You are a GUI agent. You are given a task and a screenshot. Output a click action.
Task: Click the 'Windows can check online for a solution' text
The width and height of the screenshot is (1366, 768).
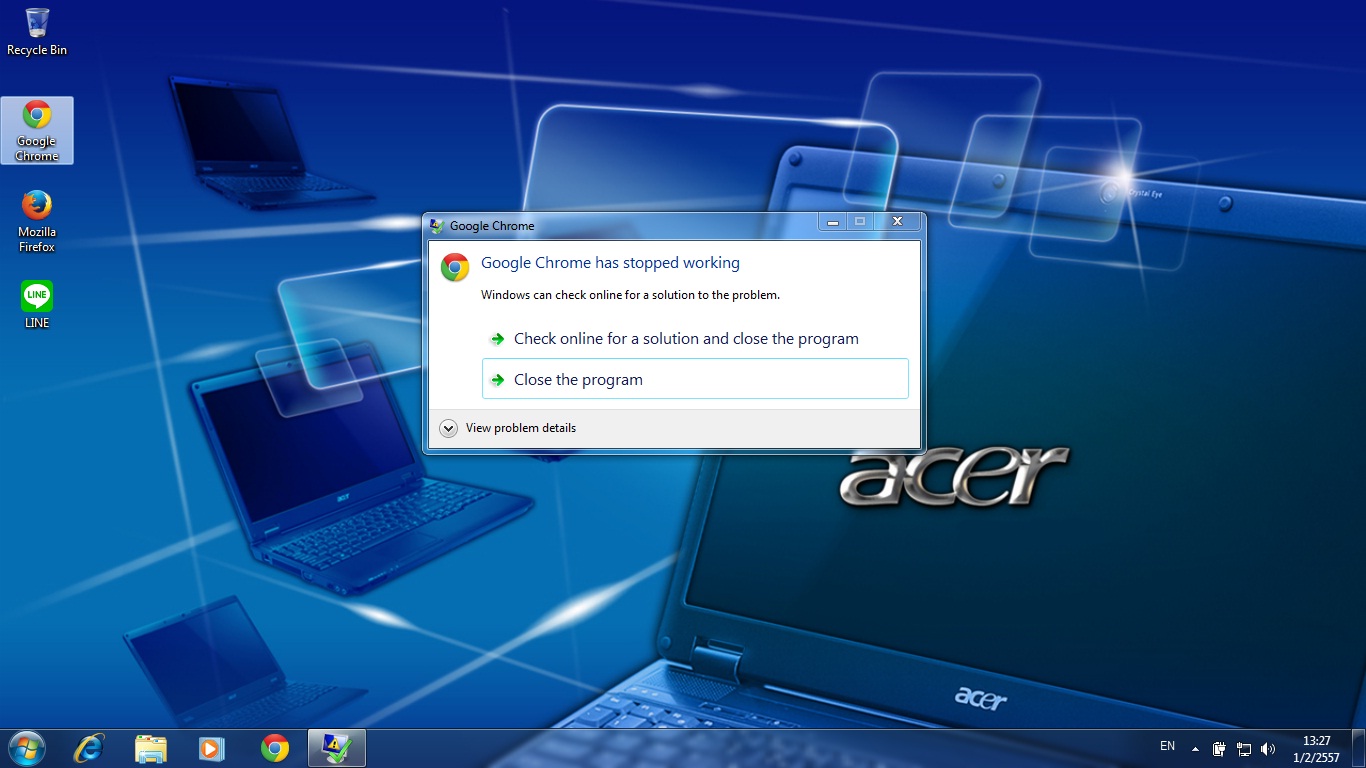(x=630, y=295)
